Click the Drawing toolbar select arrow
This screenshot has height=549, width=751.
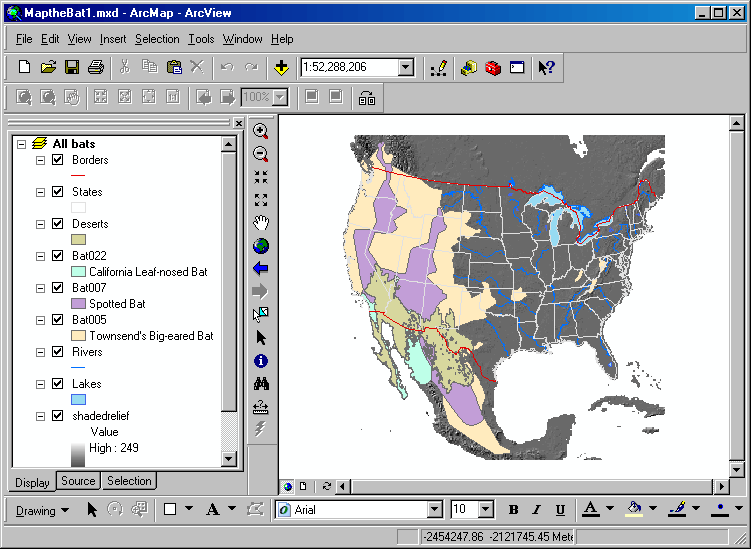click(92, 510)
